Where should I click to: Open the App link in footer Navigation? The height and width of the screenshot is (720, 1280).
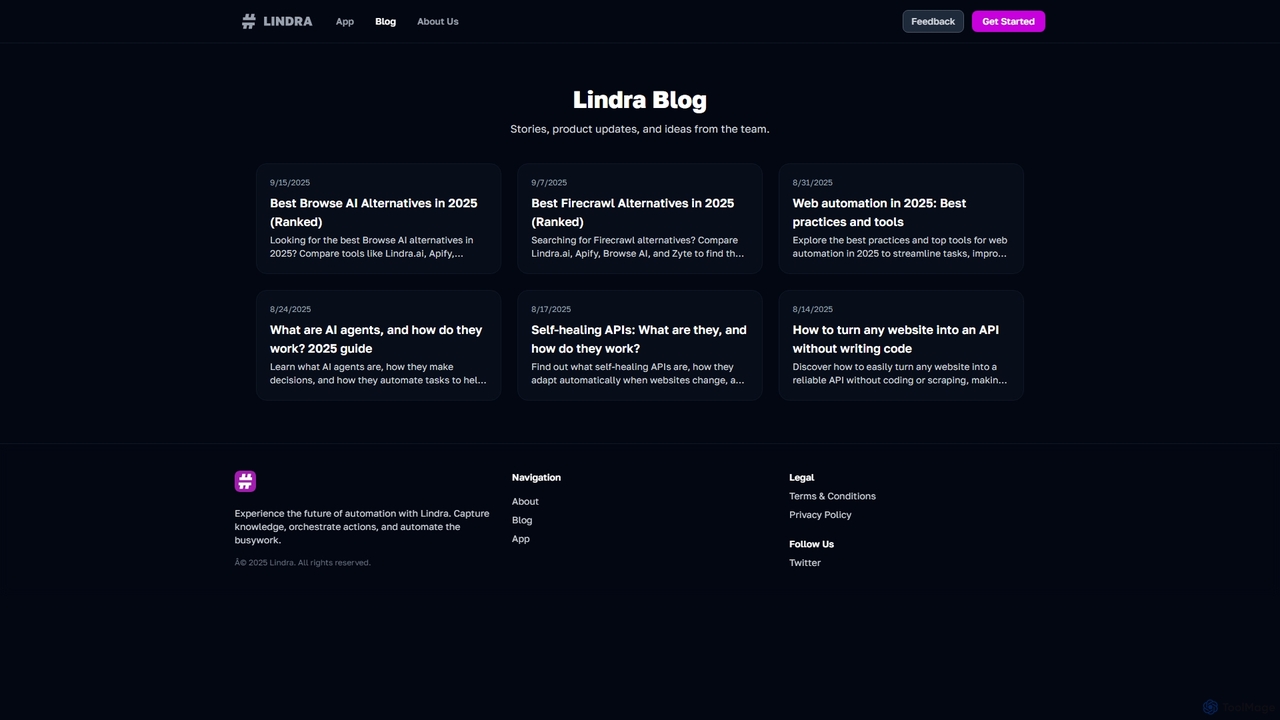(x=521, y=539)
